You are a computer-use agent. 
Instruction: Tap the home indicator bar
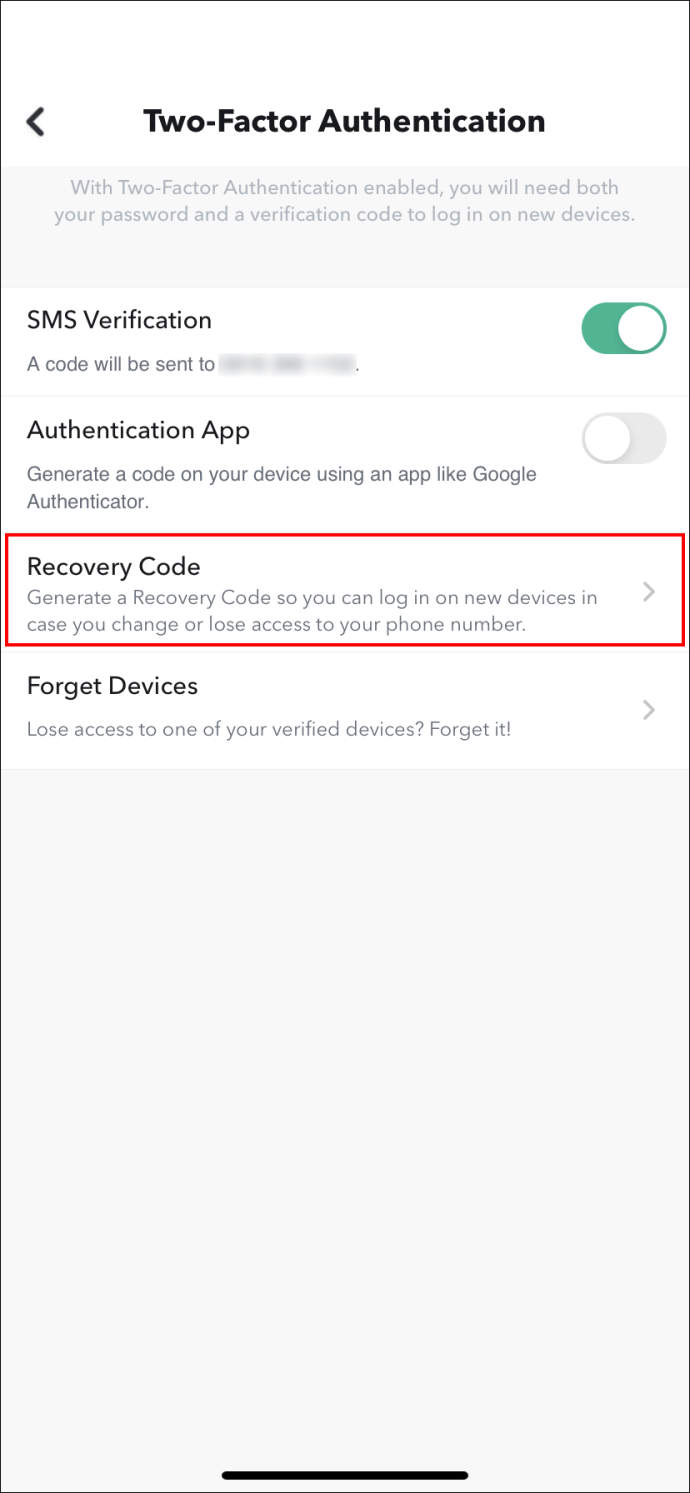(345, 1475)
